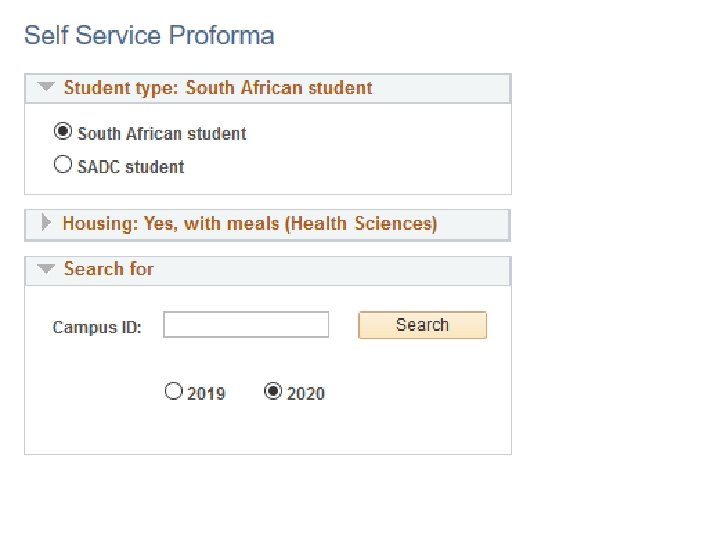Viewport: 720px width, 540px height.
Task: Collapse the Student type section arrow
Action: pyautogui.click(x=46, y=88)
